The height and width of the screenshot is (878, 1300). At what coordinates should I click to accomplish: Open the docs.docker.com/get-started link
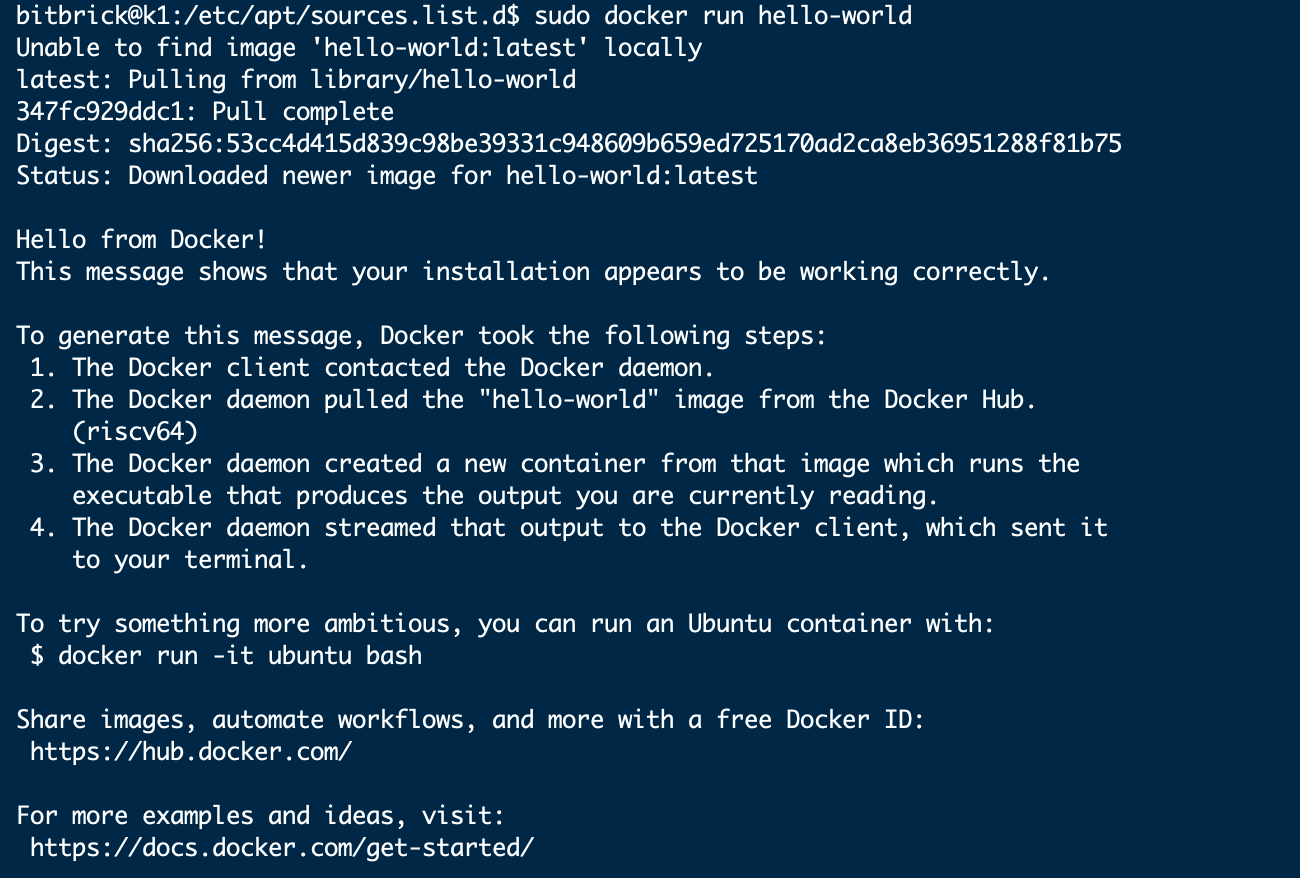point(282,848)
